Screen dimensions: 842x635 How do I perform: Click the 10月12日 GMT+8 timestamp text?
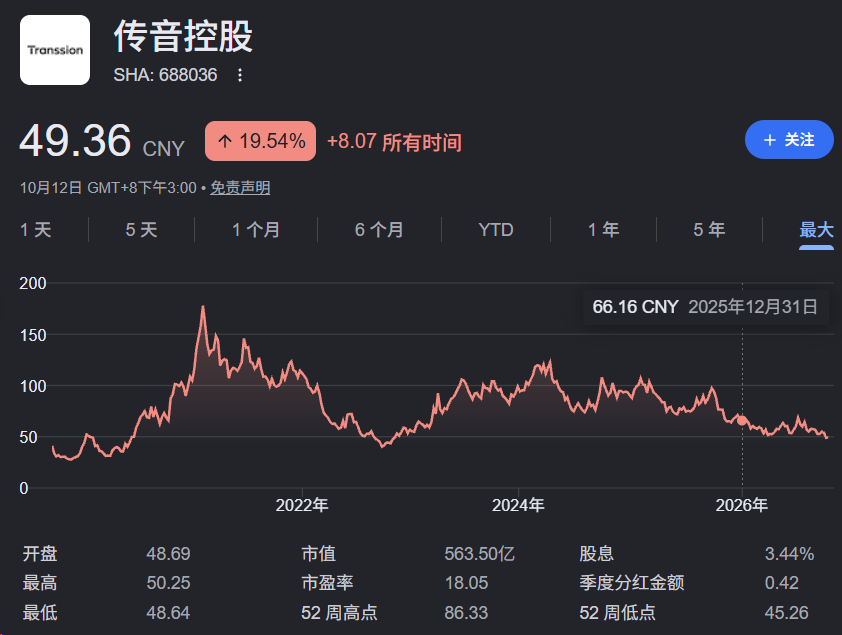tap(108, 188)
